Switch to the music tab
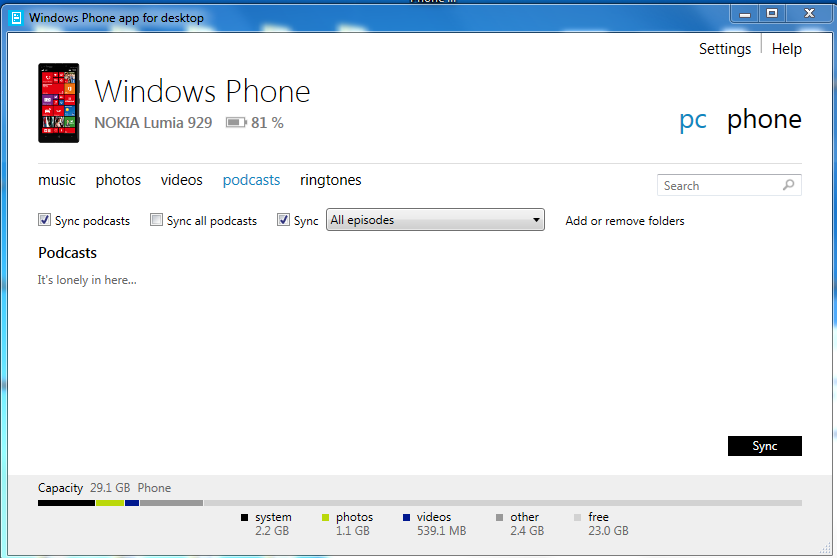 point(57,180)
